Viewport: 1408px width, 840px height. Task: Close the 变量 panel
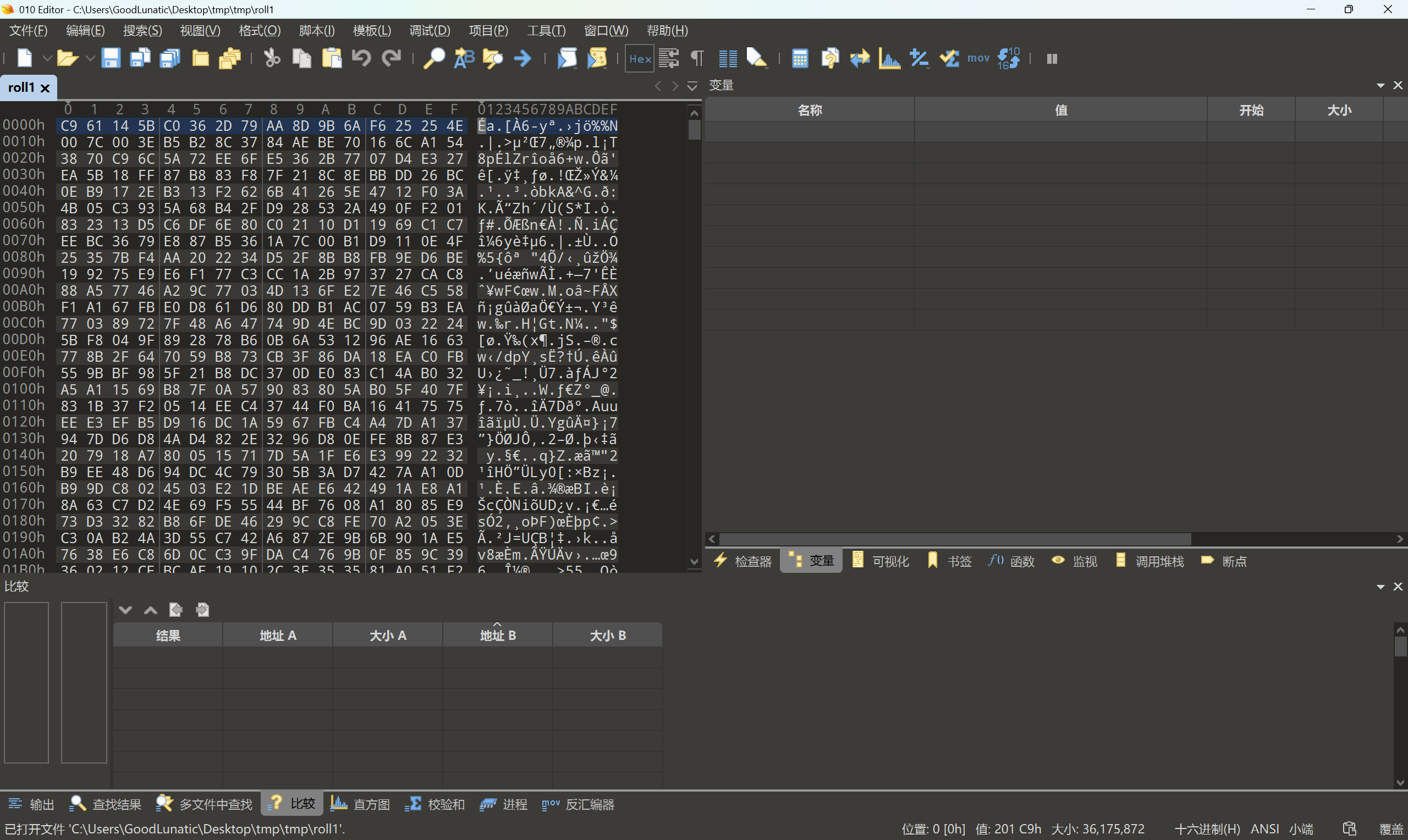click(1398, 85)
